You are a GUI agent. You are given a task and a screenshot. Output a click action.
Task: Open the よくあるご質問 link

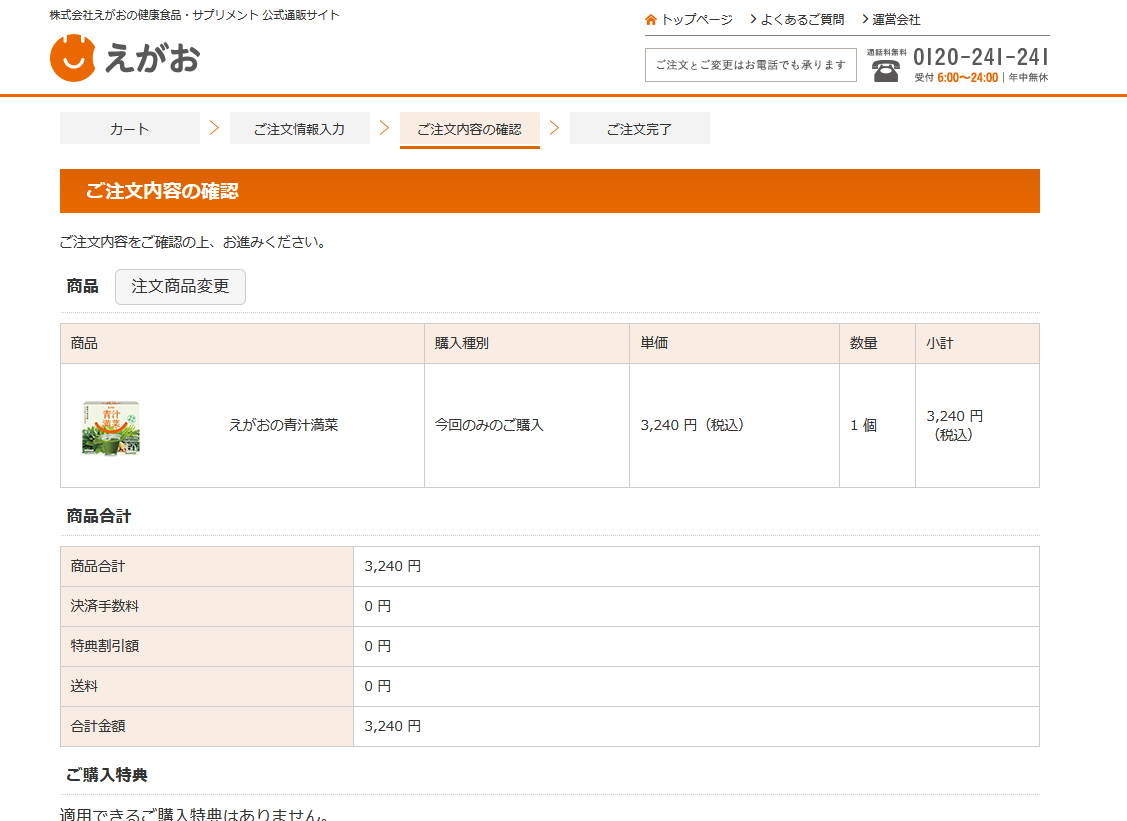pos(802,19)
